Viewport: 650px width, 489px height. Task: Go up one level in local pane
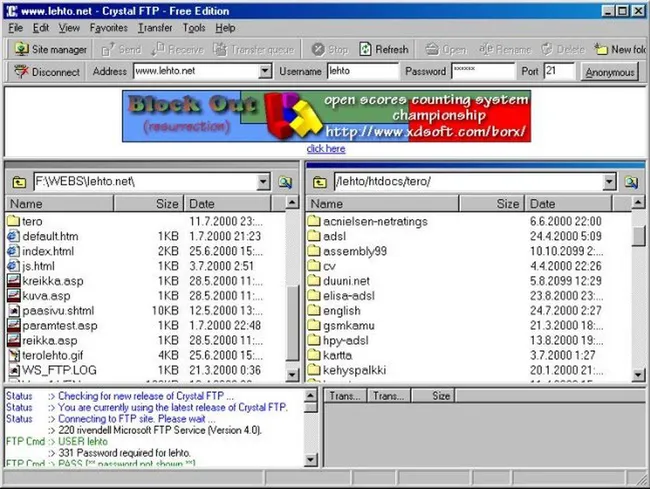pyautogui.click(x=19, y=182)
